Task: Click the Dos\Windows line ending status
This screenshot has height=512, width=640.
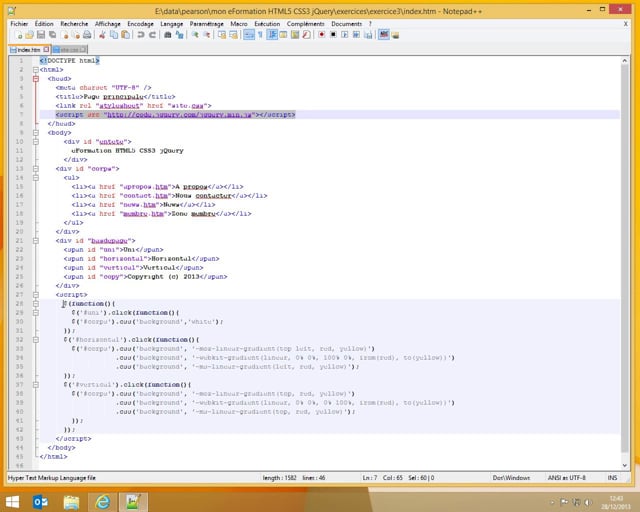Action: (511, 478)
